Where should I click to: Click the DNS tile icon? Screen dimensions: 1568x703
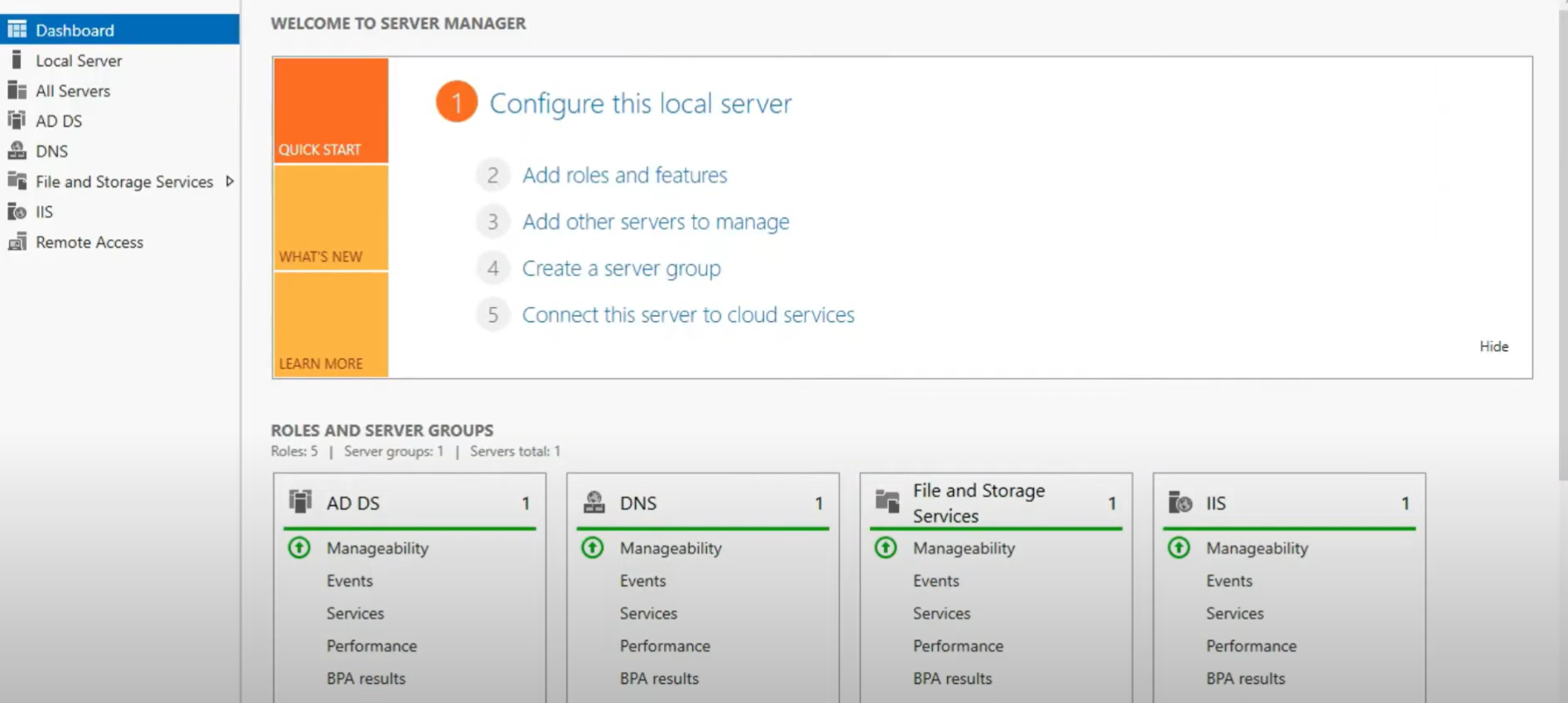pos(594,502)
